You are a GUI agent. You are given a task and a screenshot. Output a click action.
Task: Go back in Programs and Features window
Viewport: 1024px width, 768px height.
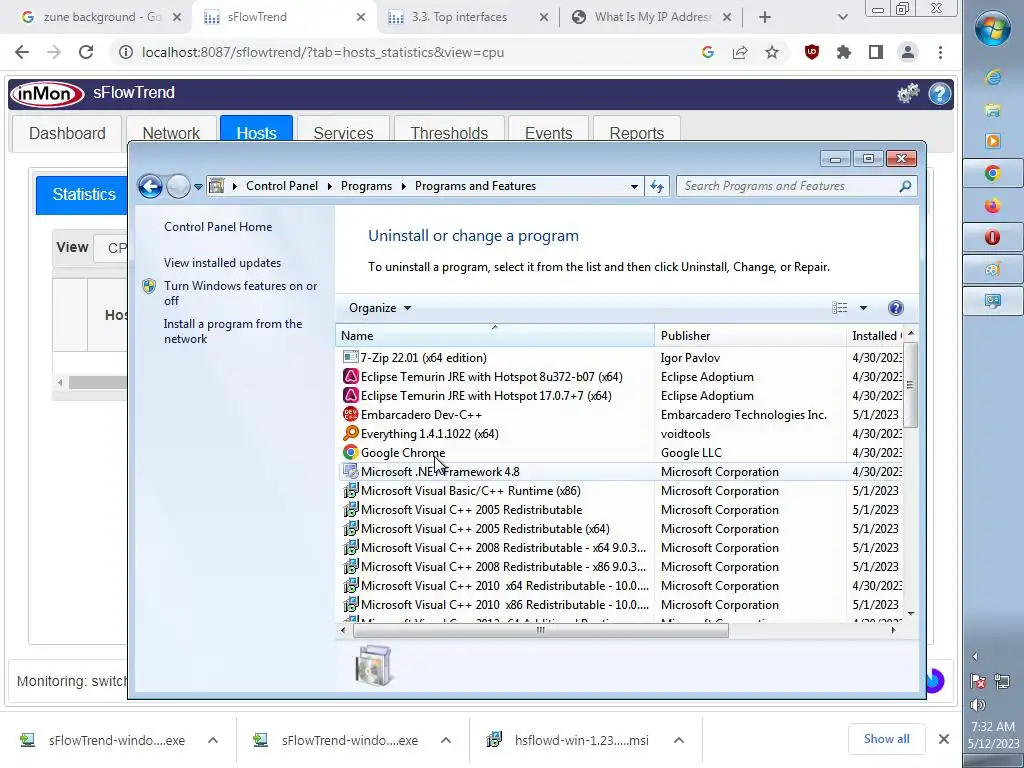[x=150, y=187]
